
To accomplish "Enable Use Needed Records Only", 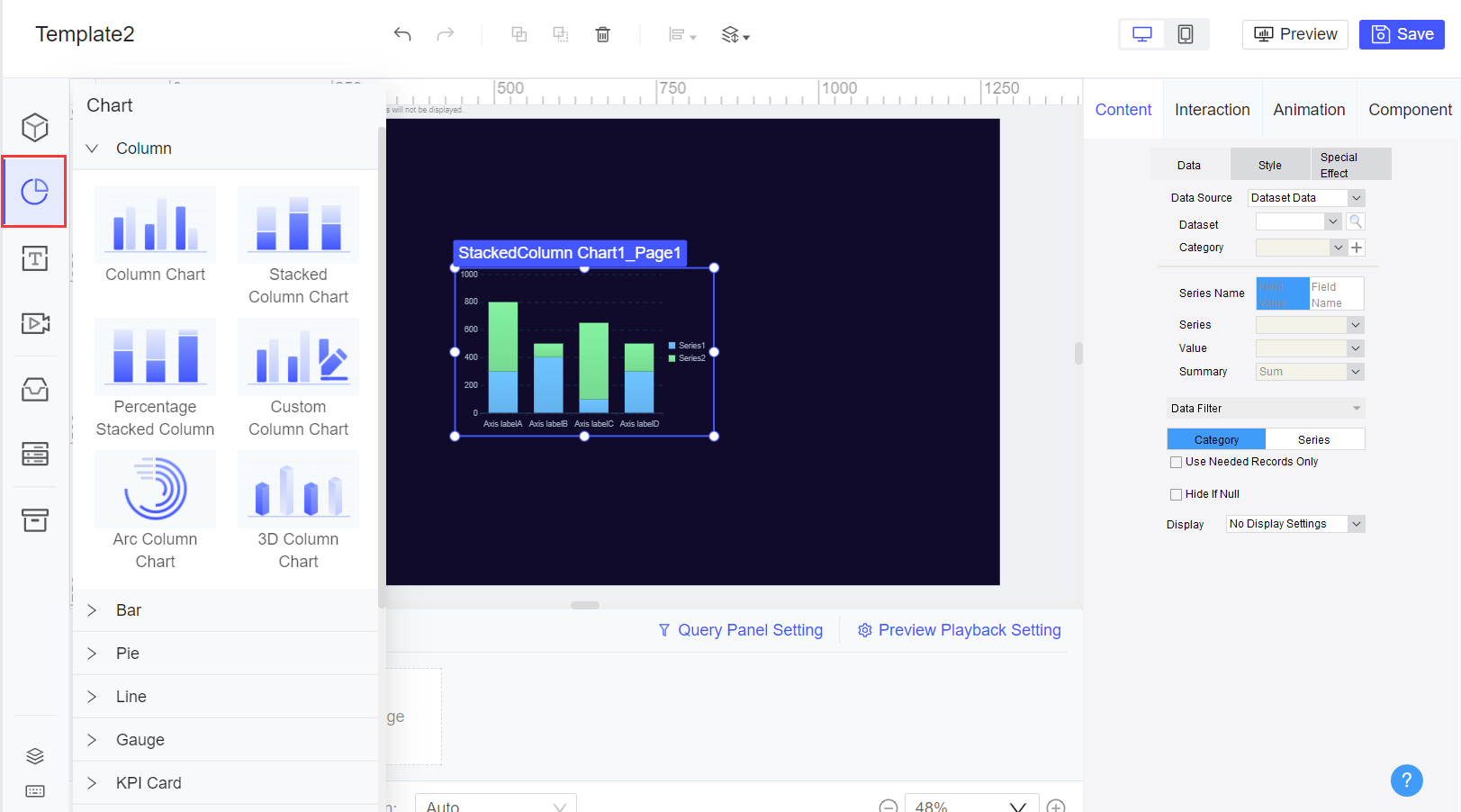I will (1176, 461).
